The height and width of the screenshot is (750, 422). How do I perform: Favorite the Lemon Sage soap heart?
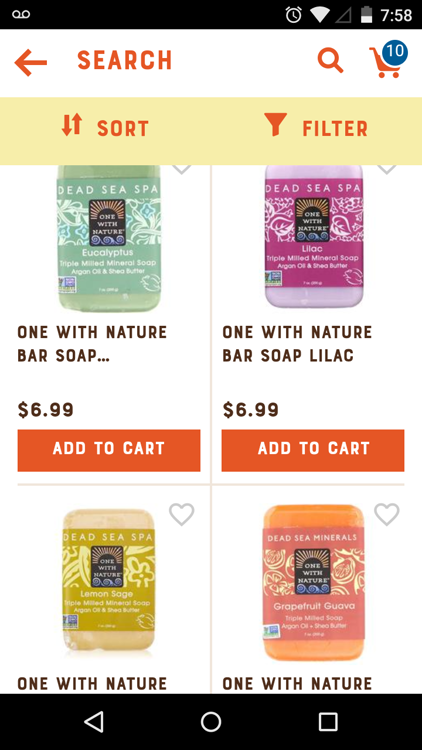tap(182, 514)
